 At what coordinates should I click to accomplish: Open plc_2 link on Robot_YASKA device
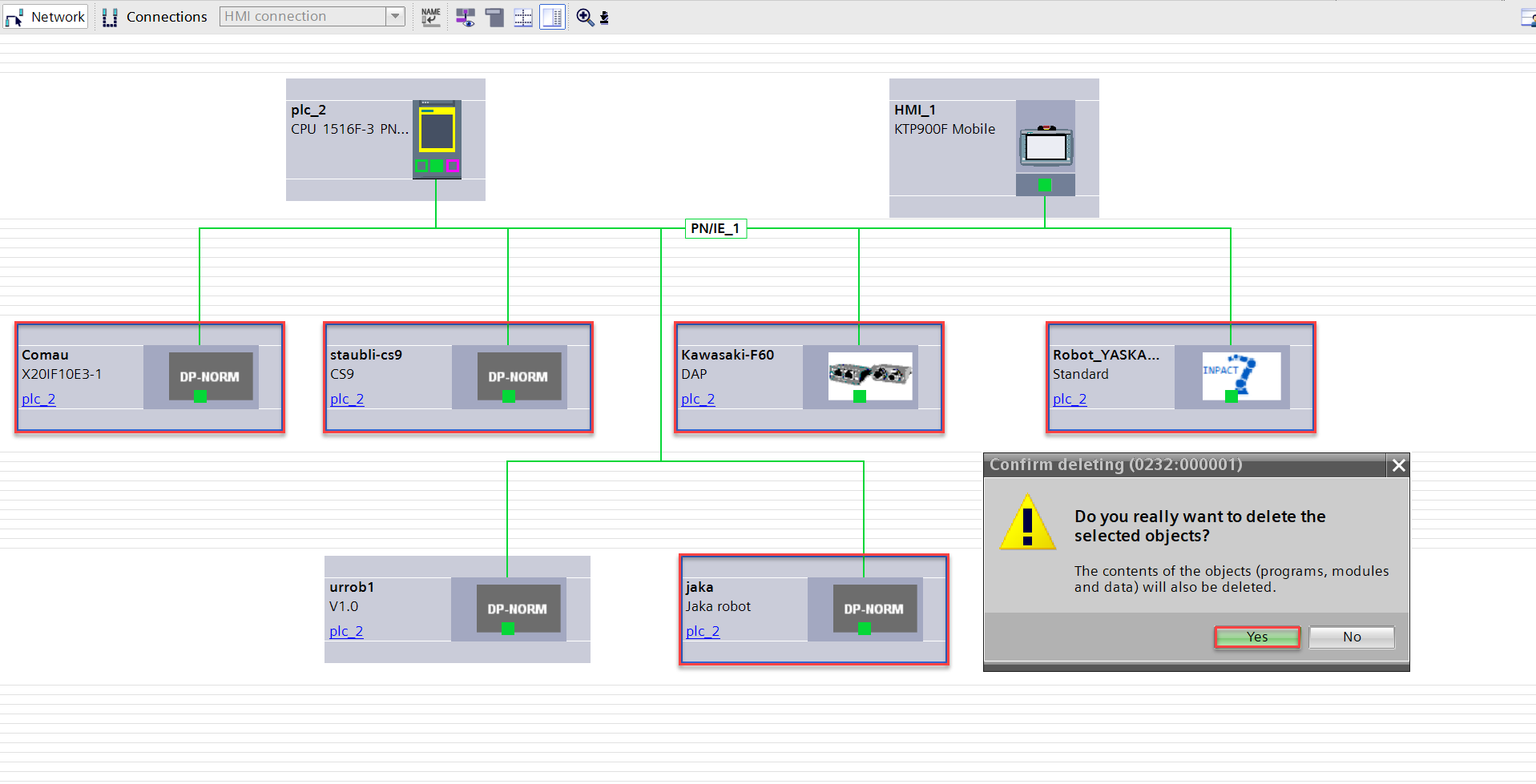click(1070, 399)
